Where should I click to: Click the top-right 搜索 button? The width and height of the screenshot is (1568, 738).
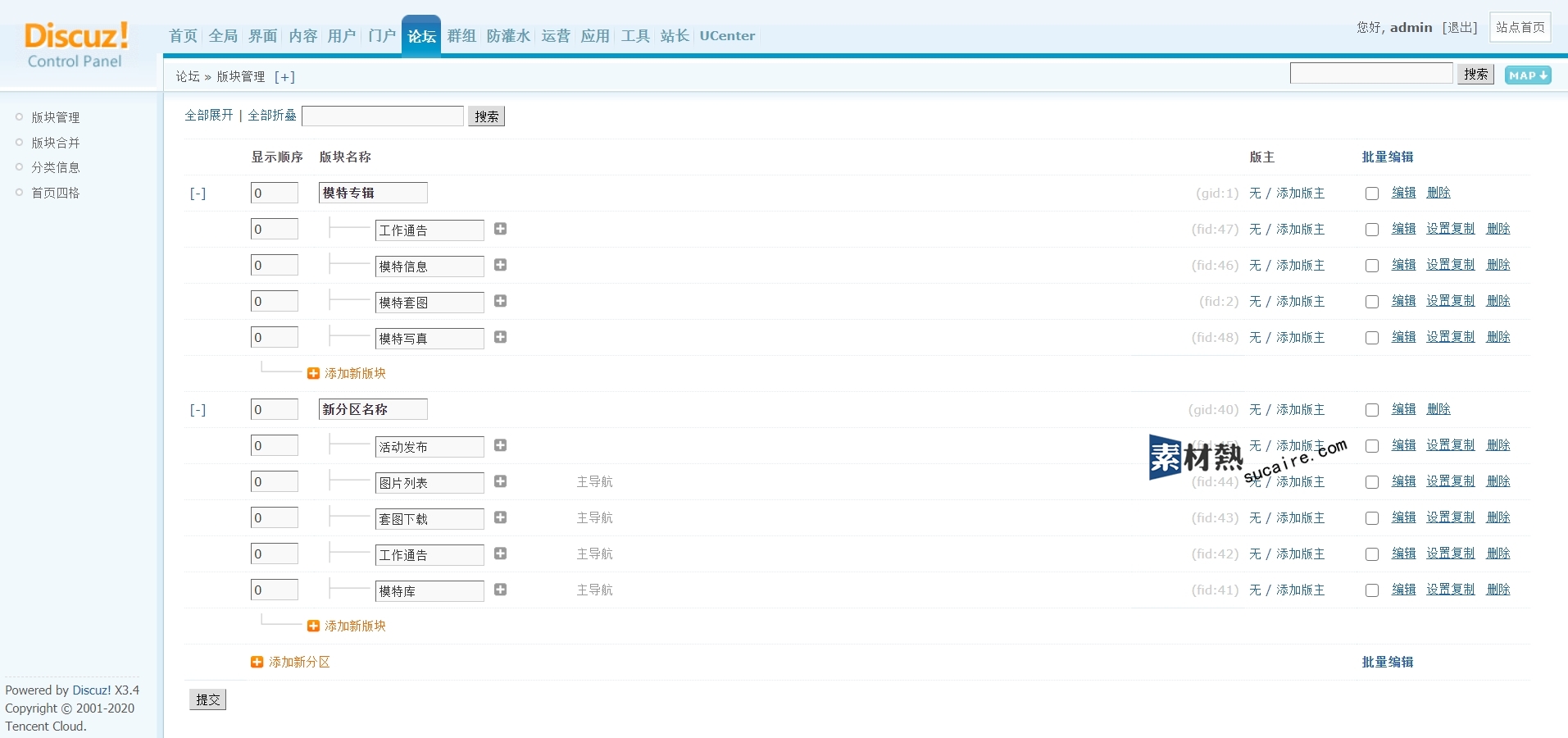pyautogui.click(x=1475, y=74)
